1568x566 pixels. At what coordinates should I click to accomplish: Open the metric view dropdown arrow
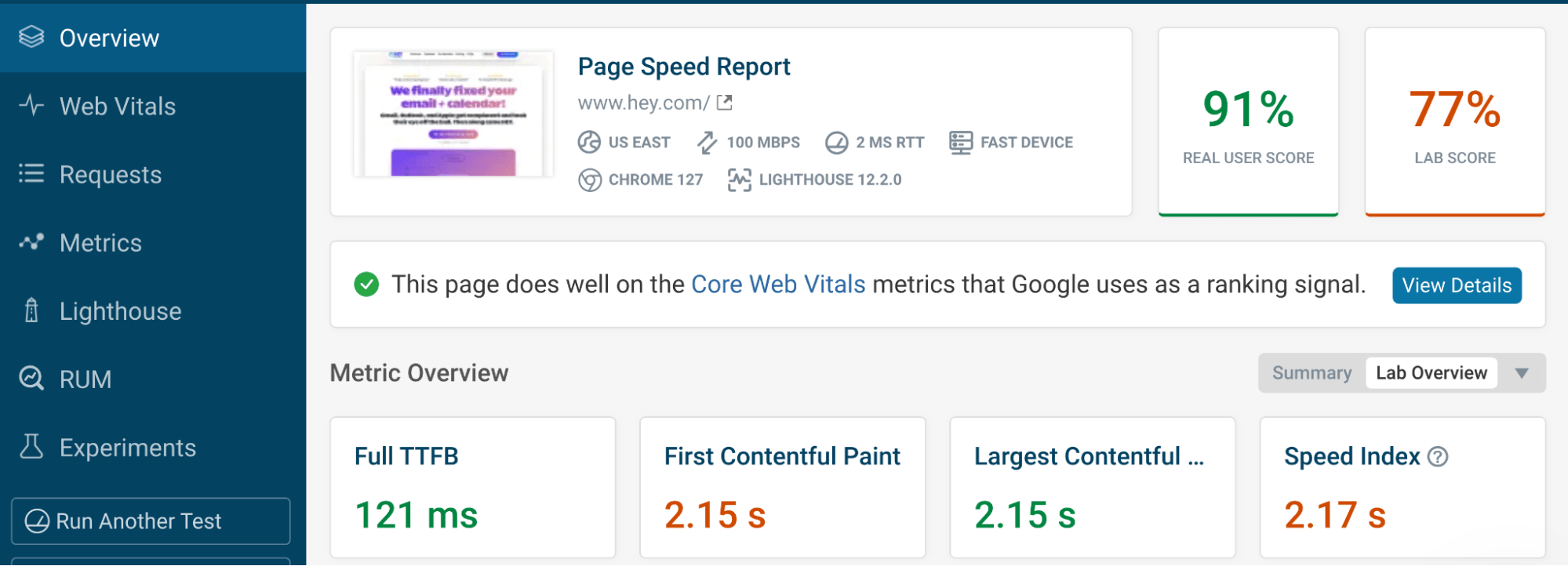[x=1521, y=373]
